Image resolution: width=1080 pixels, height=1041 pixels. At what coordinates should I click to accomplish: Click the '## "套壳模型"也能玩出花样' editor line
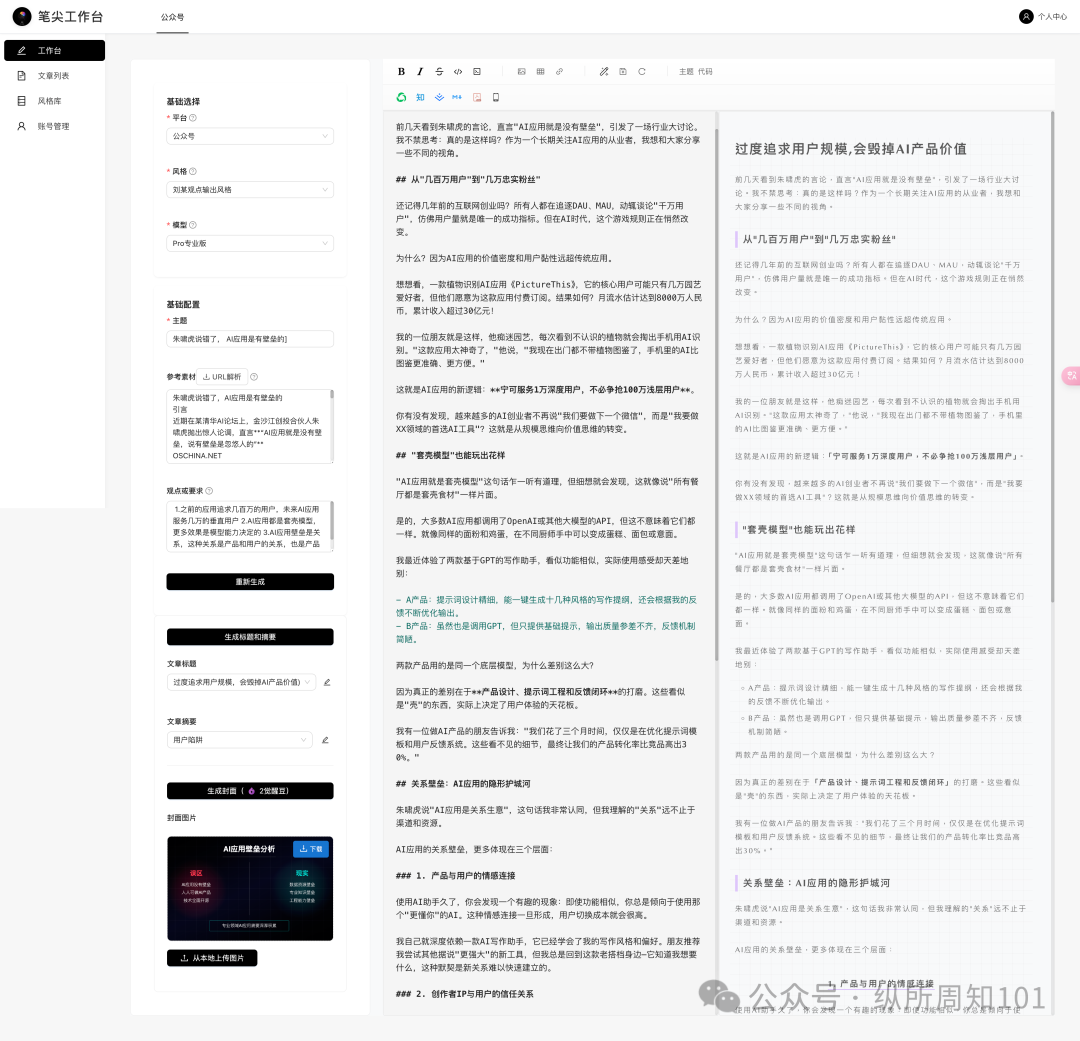(450, 455)
